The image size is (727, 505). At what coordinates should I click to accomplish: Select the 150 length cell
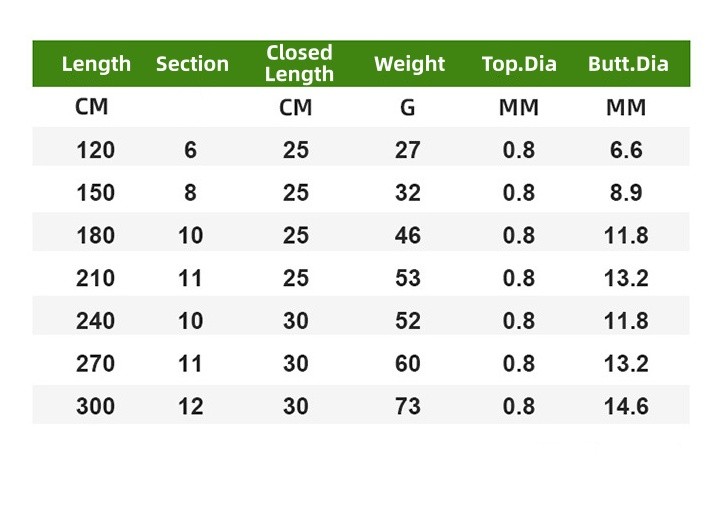(96, 193)
